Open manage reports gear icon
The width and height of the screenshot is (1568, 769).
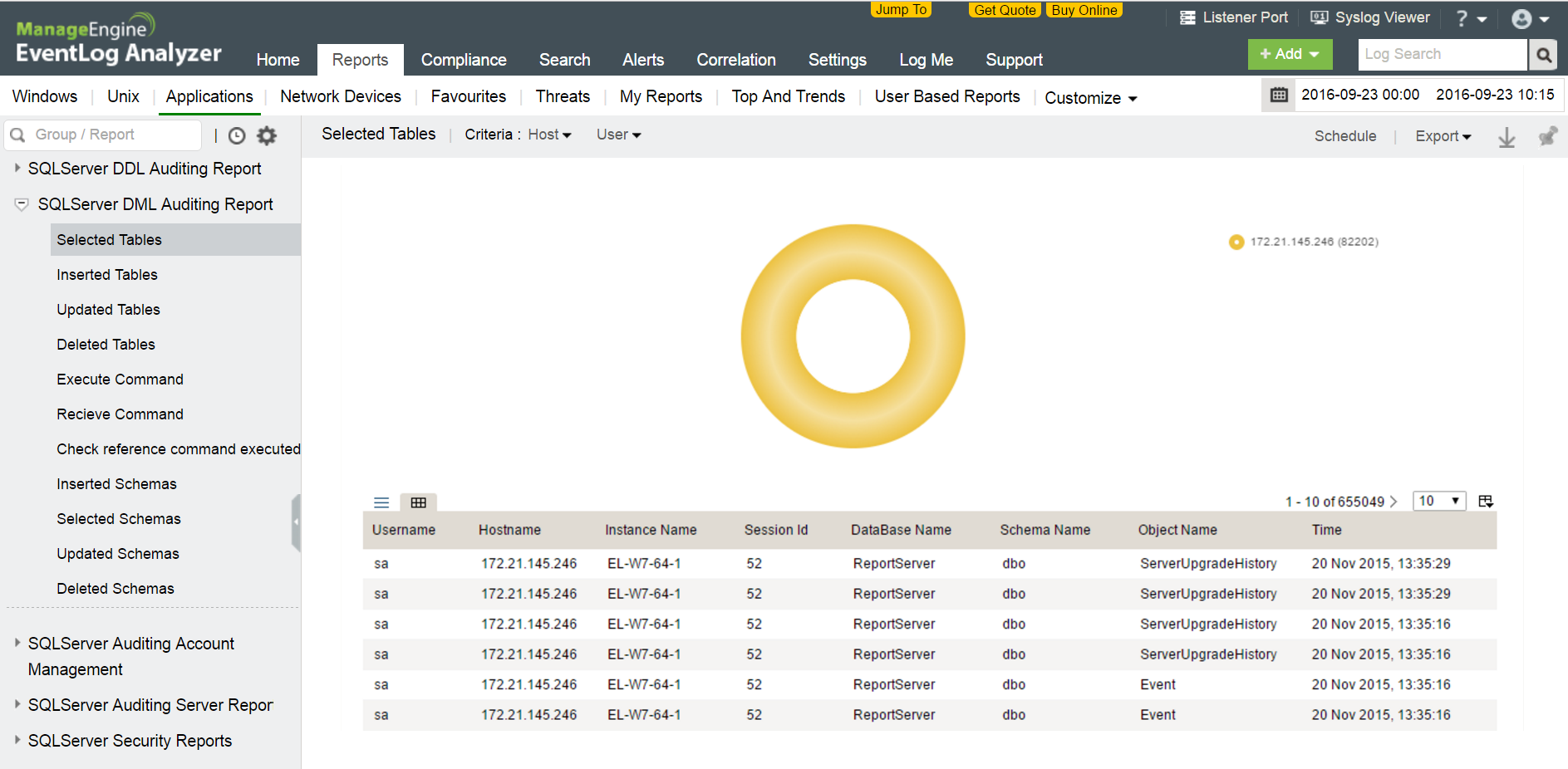point(267,135)
